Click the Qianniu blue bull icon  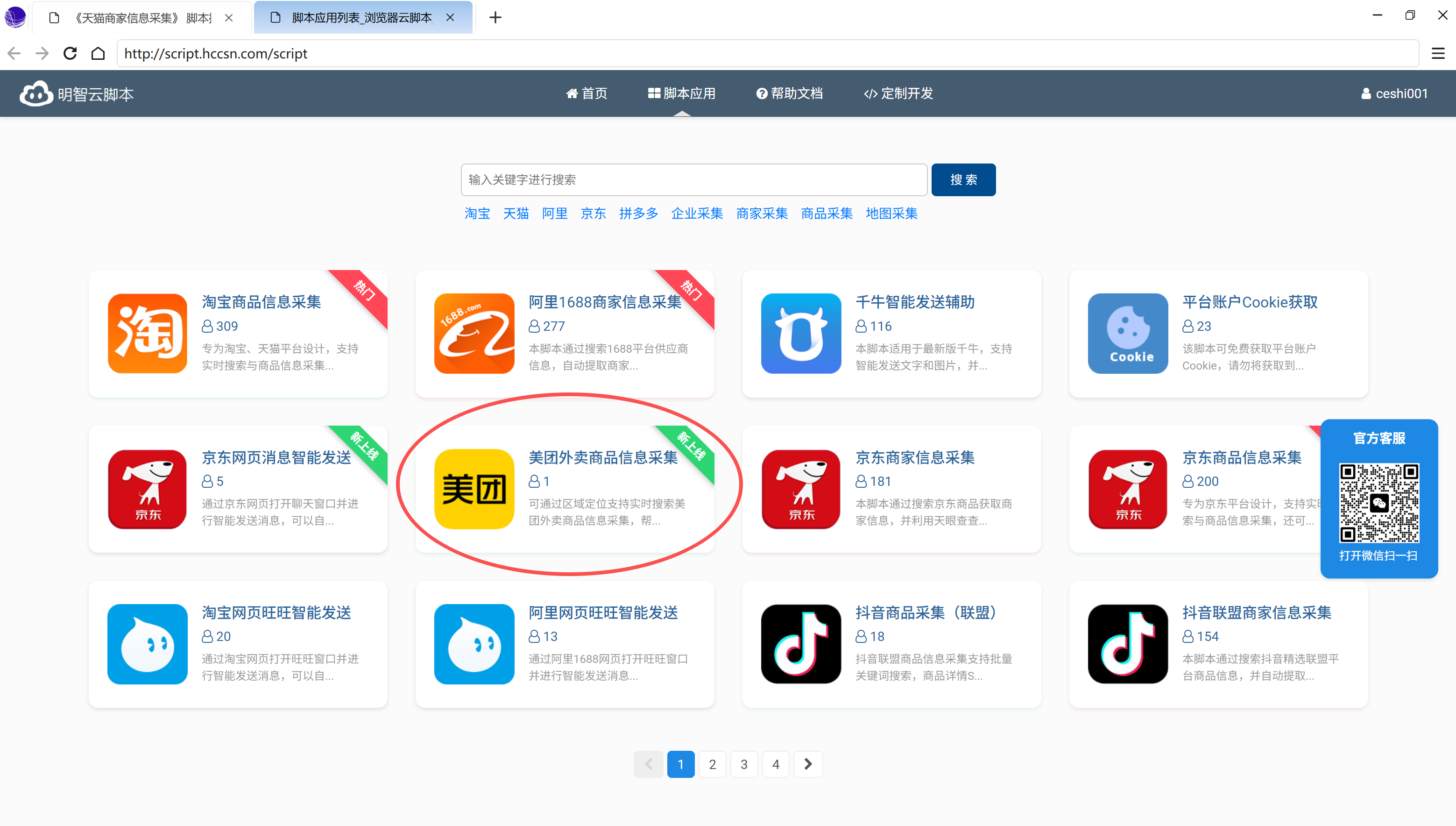pyautogui.click(x=800, y=334)
